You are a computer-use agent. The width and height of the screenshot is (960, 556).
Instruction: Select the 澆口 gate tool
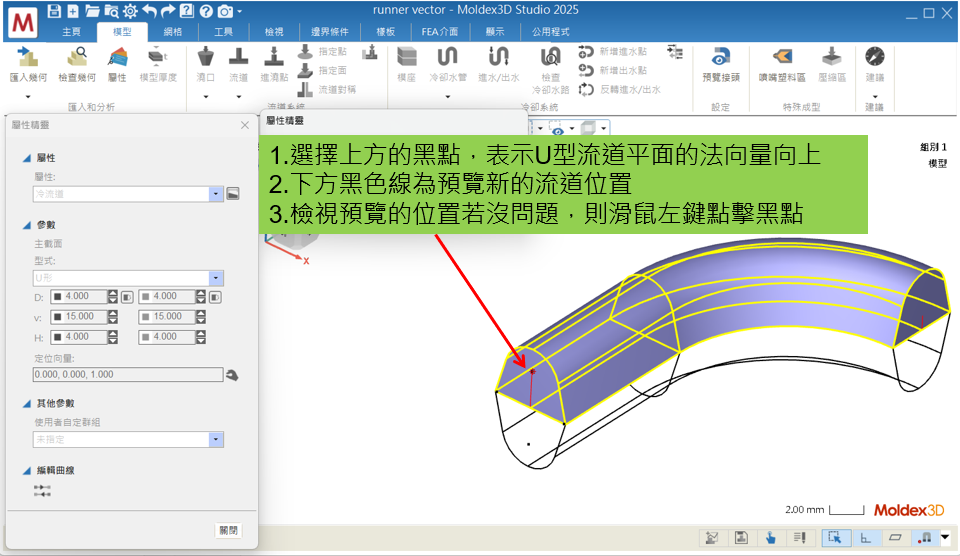pos(206,64)
